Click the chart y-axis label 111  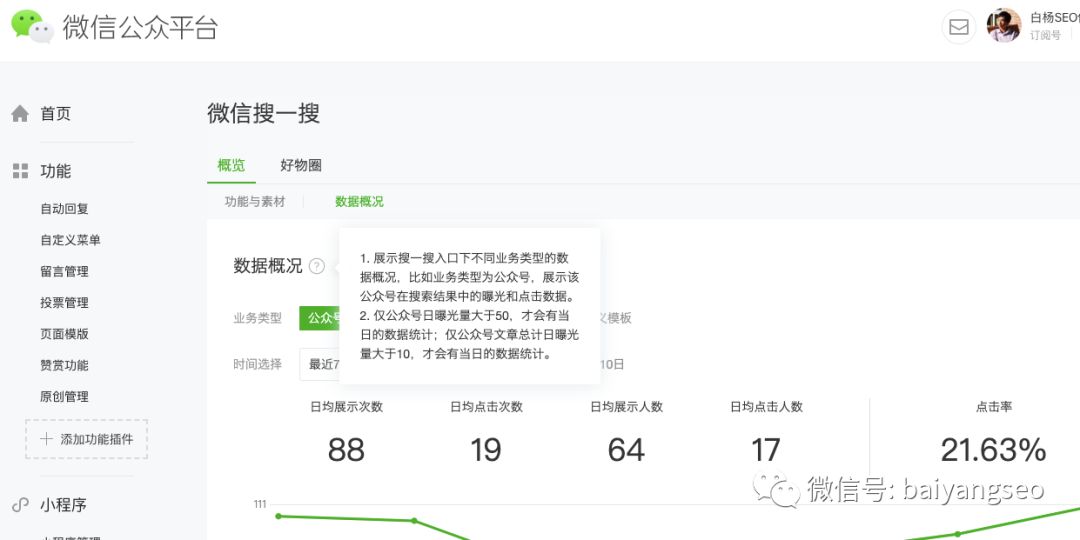260,504
